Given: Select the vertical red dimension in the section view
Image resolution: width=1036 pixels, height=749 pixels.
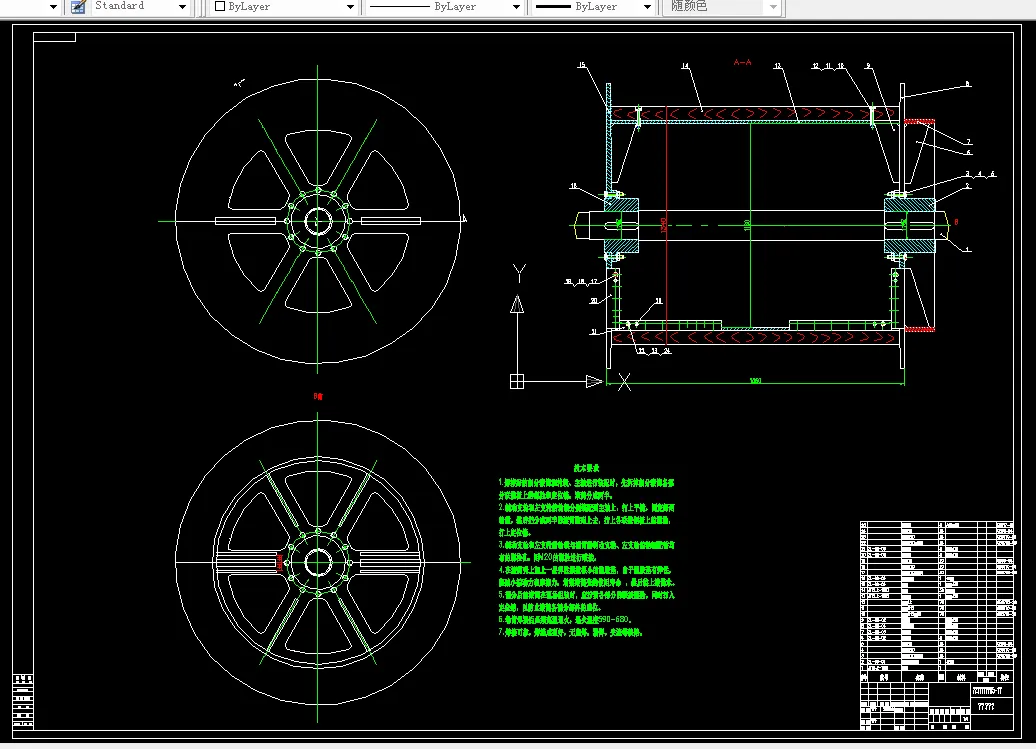Looking at the screenshot, I should (x=664, y=225).
